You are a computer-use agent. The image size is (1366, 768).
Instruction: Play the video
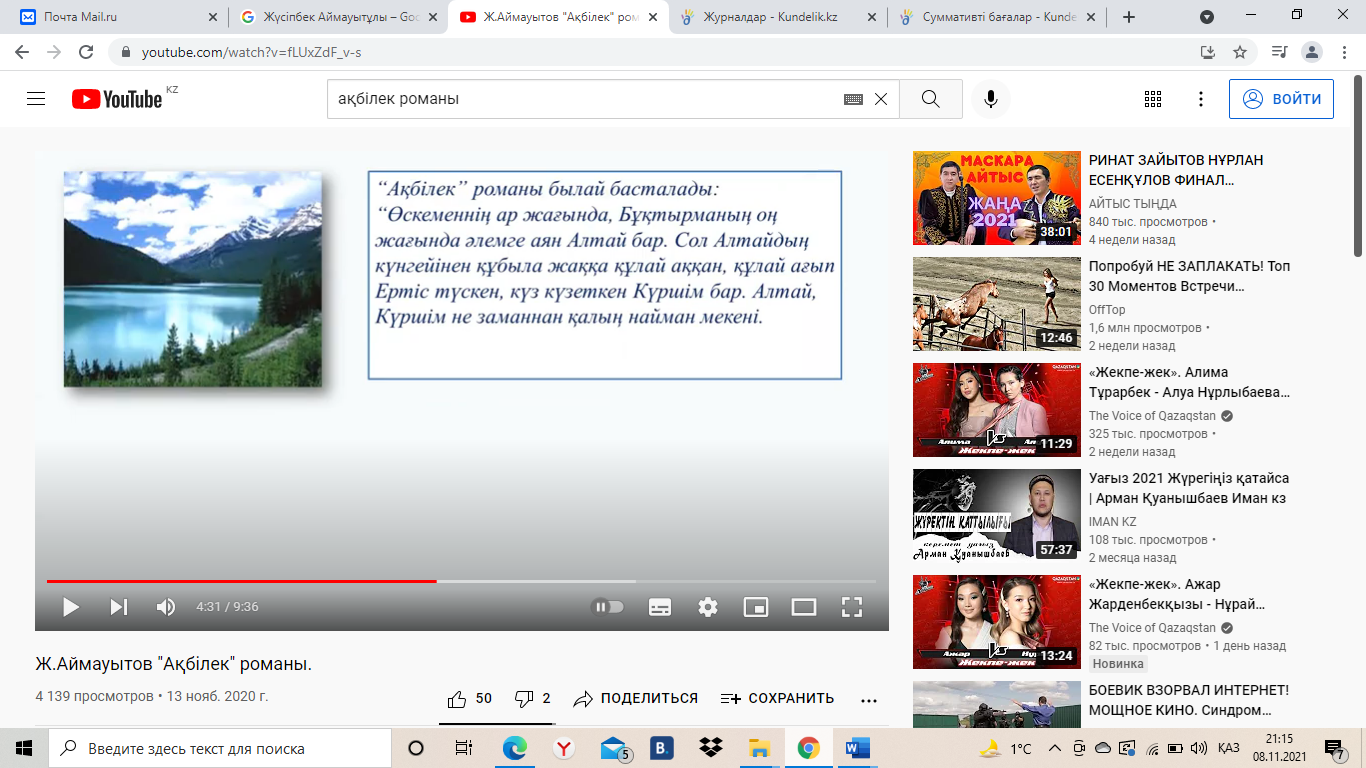tap(71, 607)
